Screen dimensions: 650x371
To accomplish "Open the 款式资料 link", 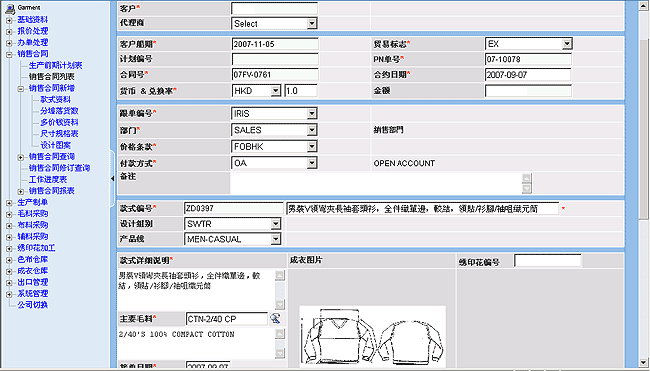I will (x=56, y=99).
